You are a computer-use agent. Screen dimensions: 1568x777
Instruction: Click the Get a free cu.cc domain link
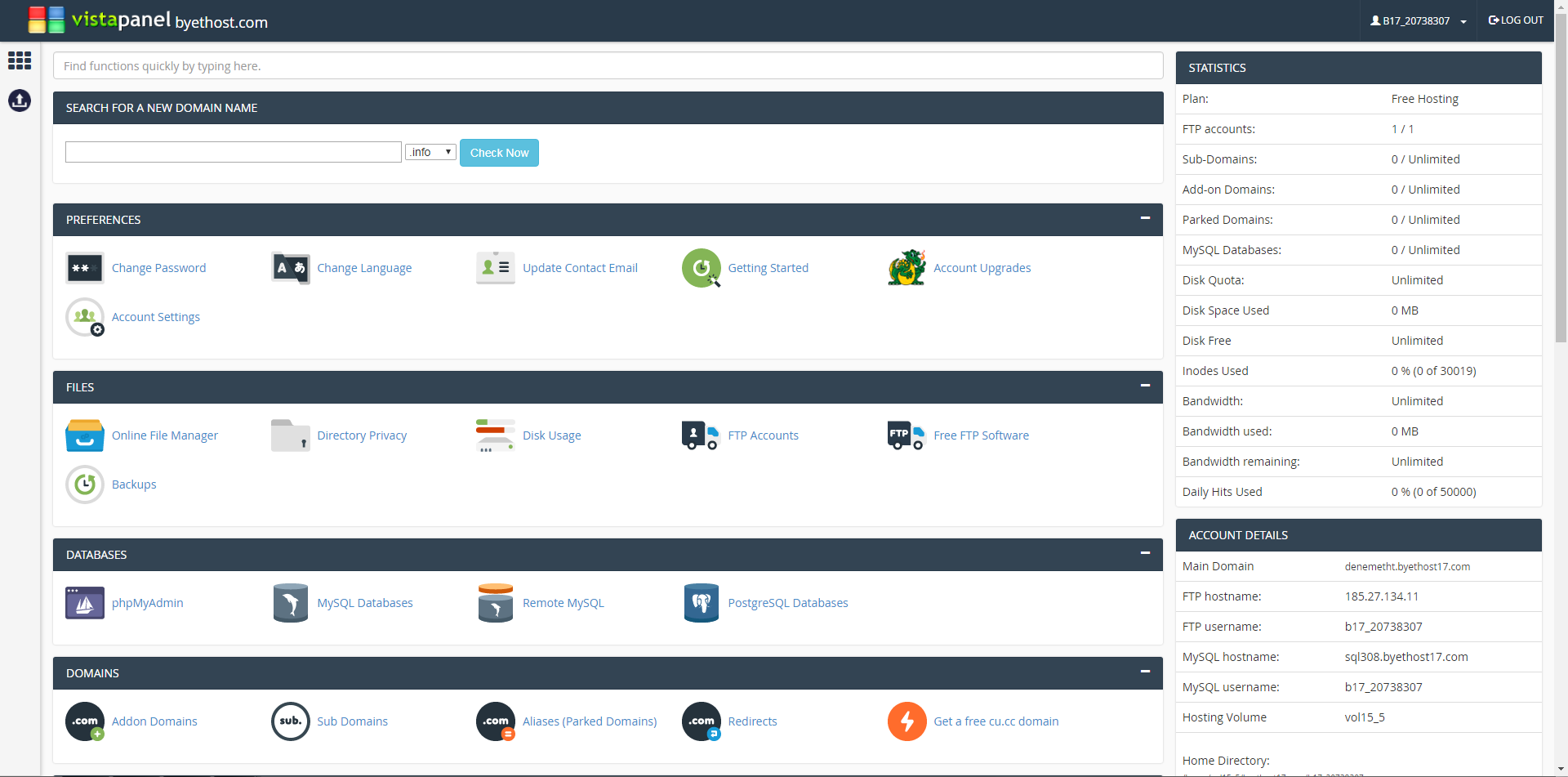tap(996, 721)
